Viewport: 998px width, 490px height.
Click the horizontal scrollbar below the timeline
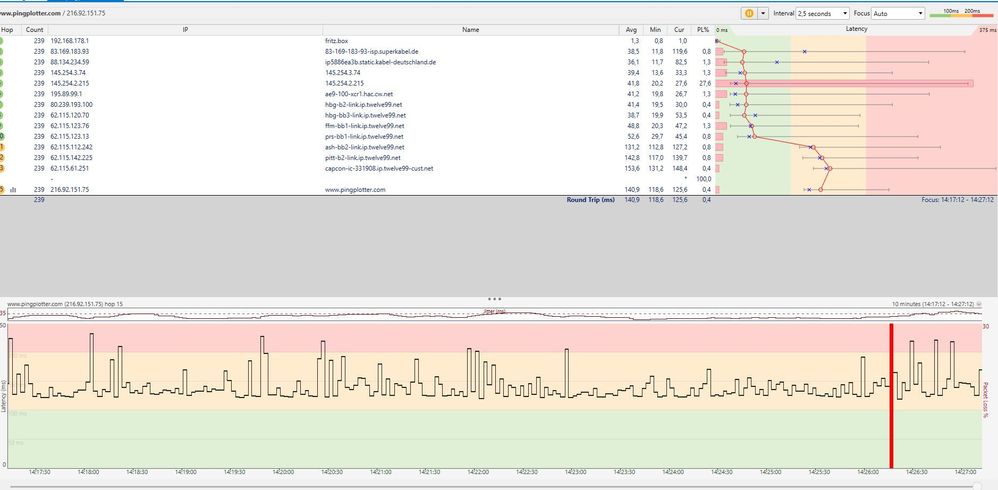click(x=494, y=486)
